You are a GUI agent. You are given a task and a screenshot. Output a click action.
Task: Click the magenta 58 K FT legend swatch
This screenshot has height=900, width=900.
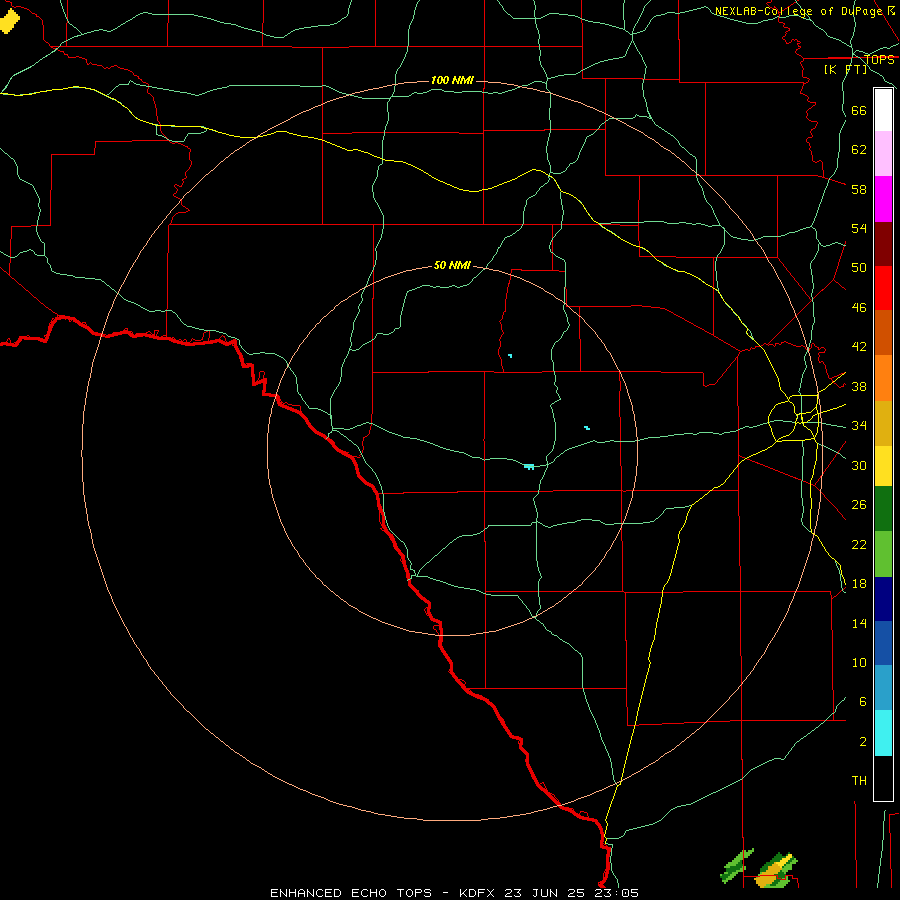[x=883, y=199]
